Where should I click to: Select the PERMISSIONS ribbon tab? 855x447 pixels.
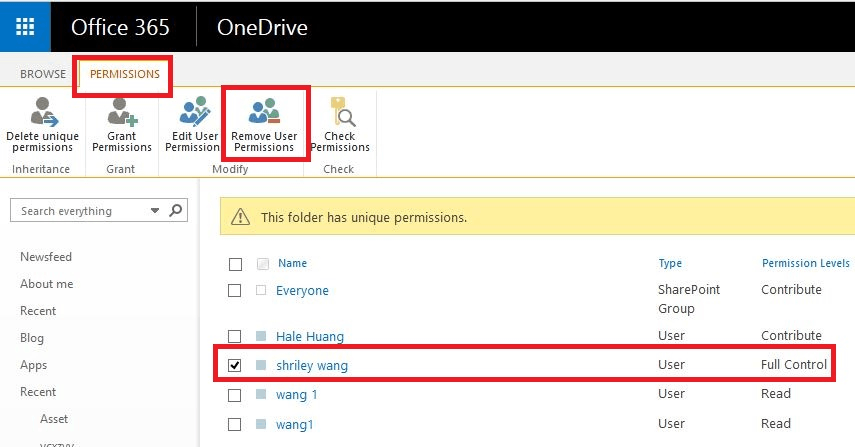125,74
